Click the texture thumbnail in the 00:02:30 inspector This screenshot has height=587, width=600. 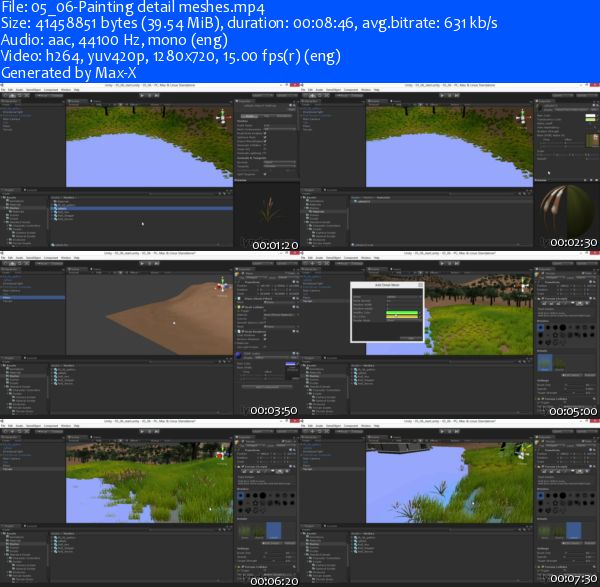point(593,140)
